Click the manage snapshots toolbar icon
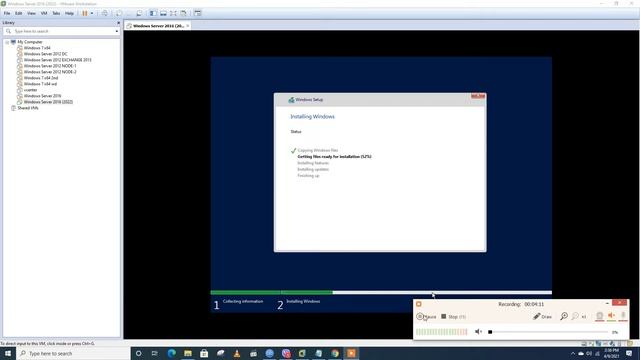The image size is (640, 360). pyautogui.click(x=139, y=13)
